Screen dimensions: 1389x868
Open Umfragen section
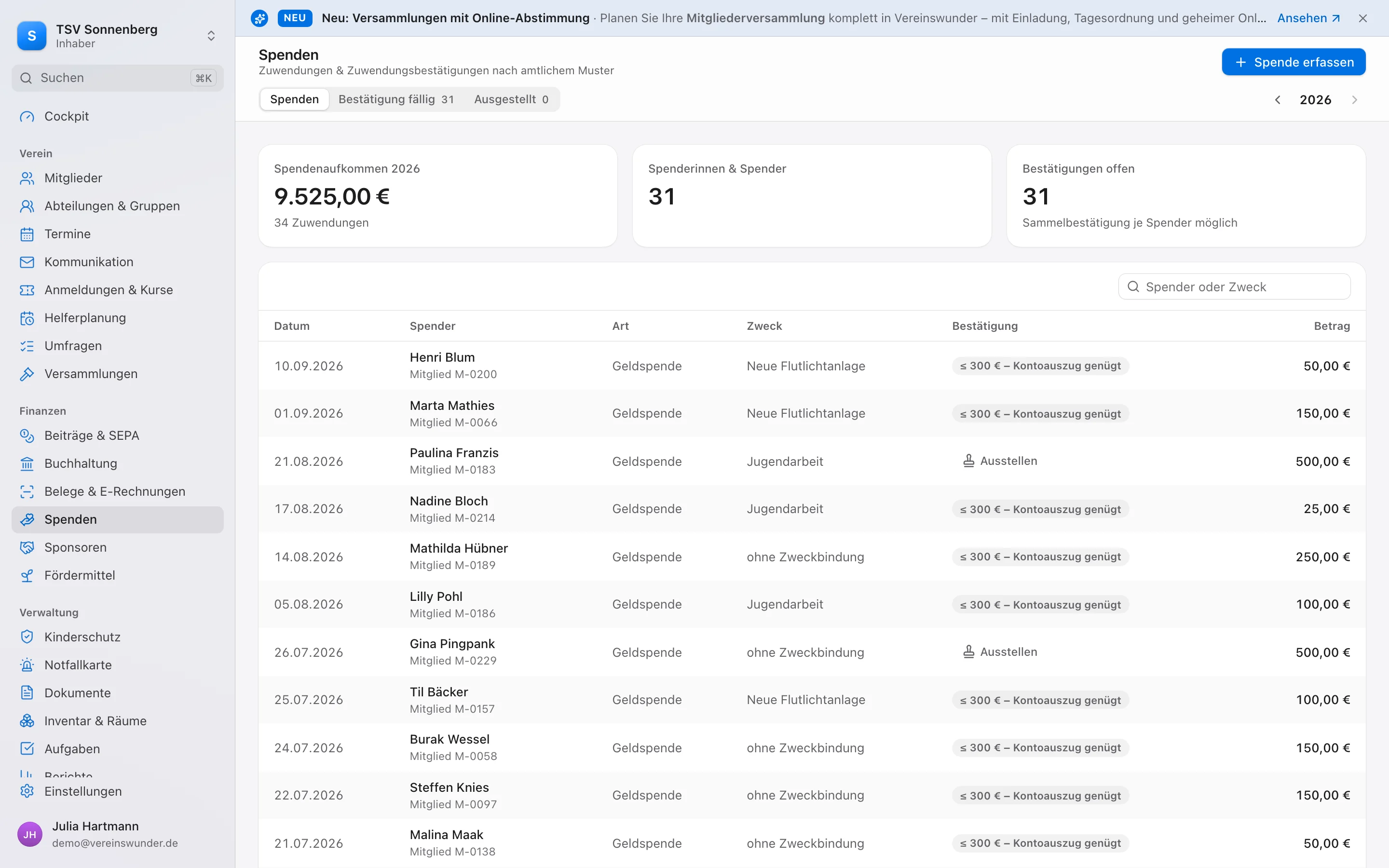[x=117, y=346]
